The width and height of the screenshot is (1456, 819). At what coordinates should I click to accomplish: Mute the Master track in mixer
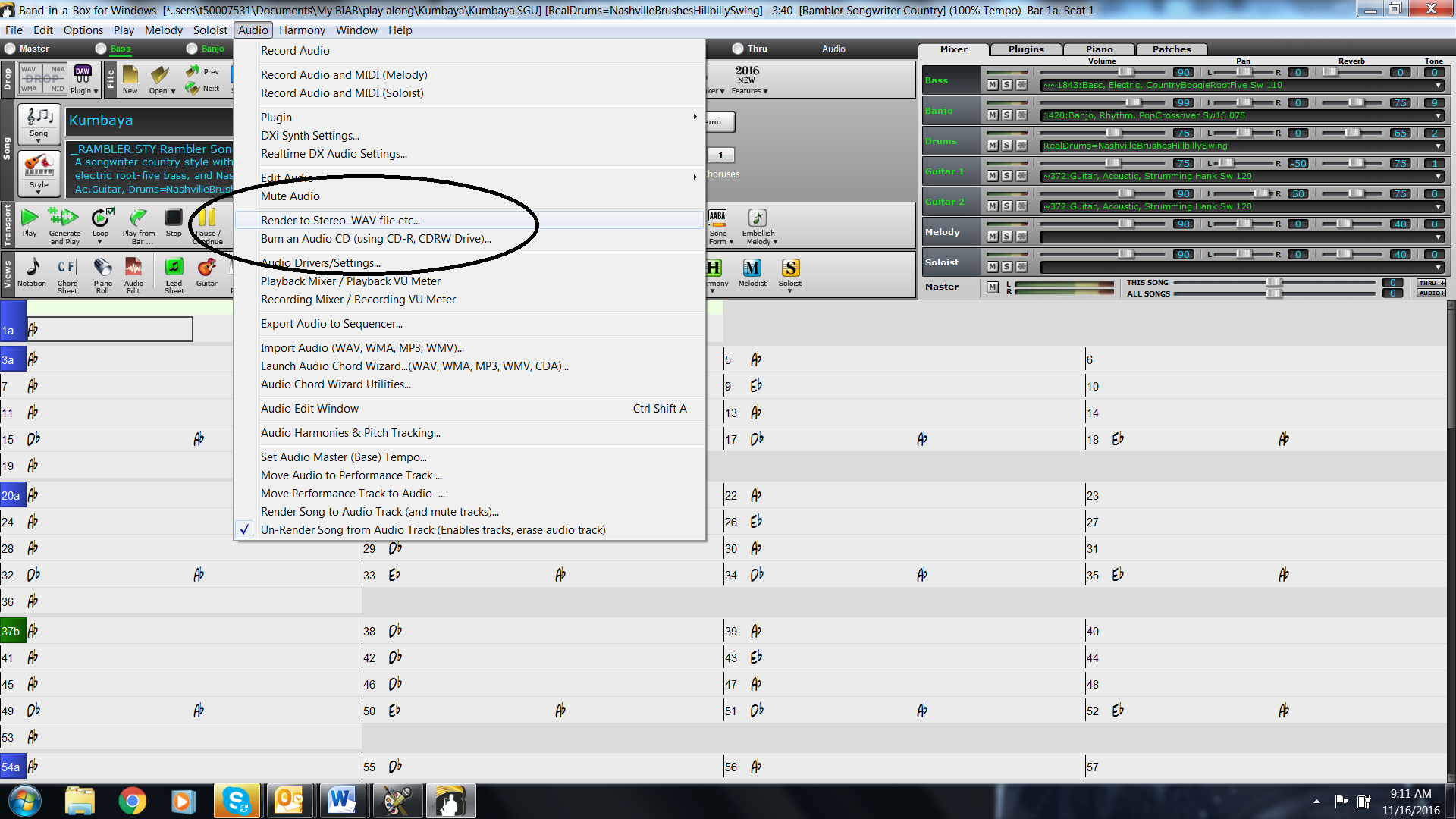click(x=992, y=287)
